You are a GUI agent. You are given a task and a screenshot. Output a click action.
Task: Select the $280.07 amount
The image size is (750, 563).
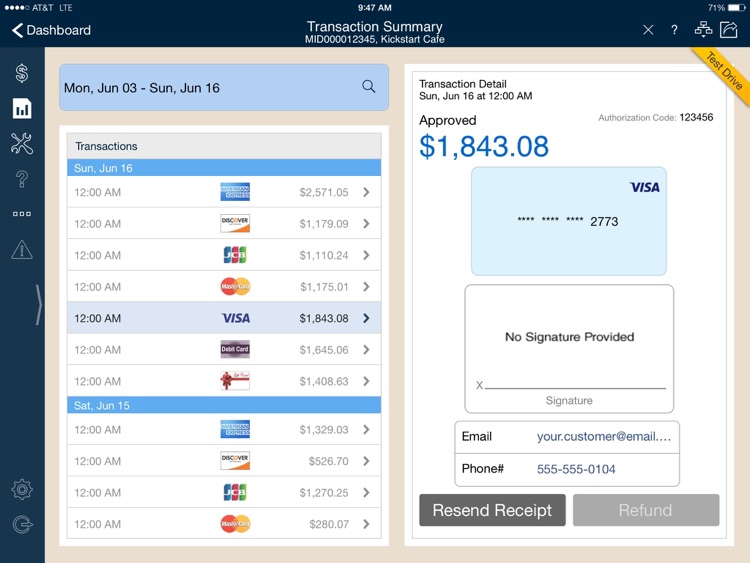coord(329,525)
